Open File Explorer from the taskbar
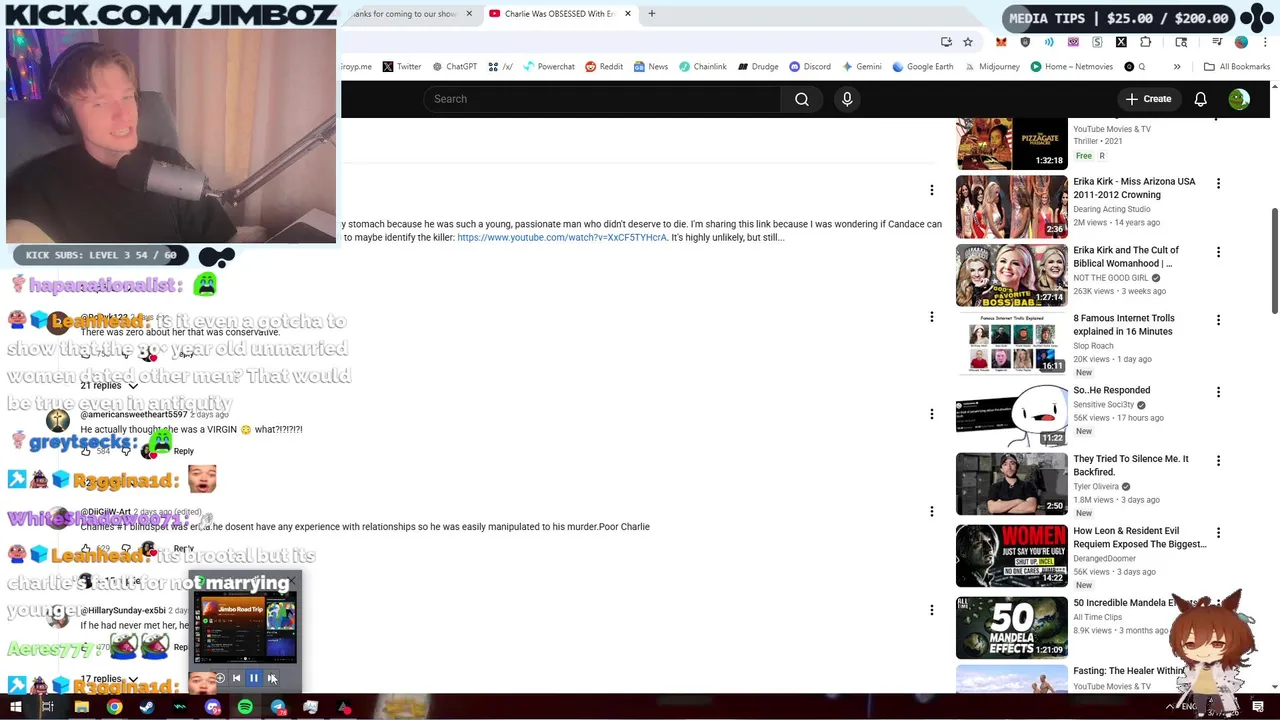Image resolution: width=1280 pixels, height=720 pixels. tap(81, 708)
